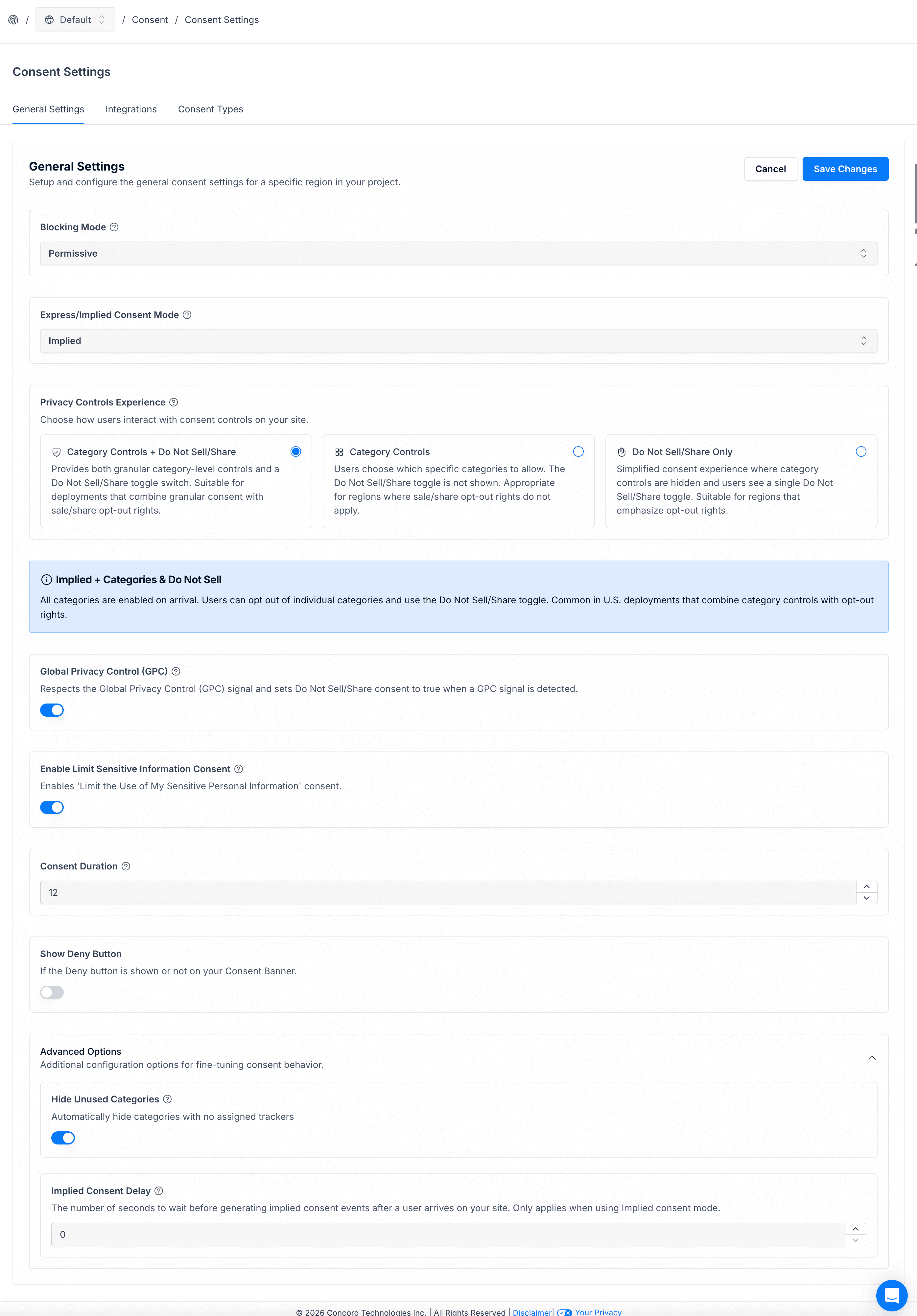Click the Consent Duration help icon
Image resolution: width=917 pixels, height=1316 pixels.
tap(126, 866)
